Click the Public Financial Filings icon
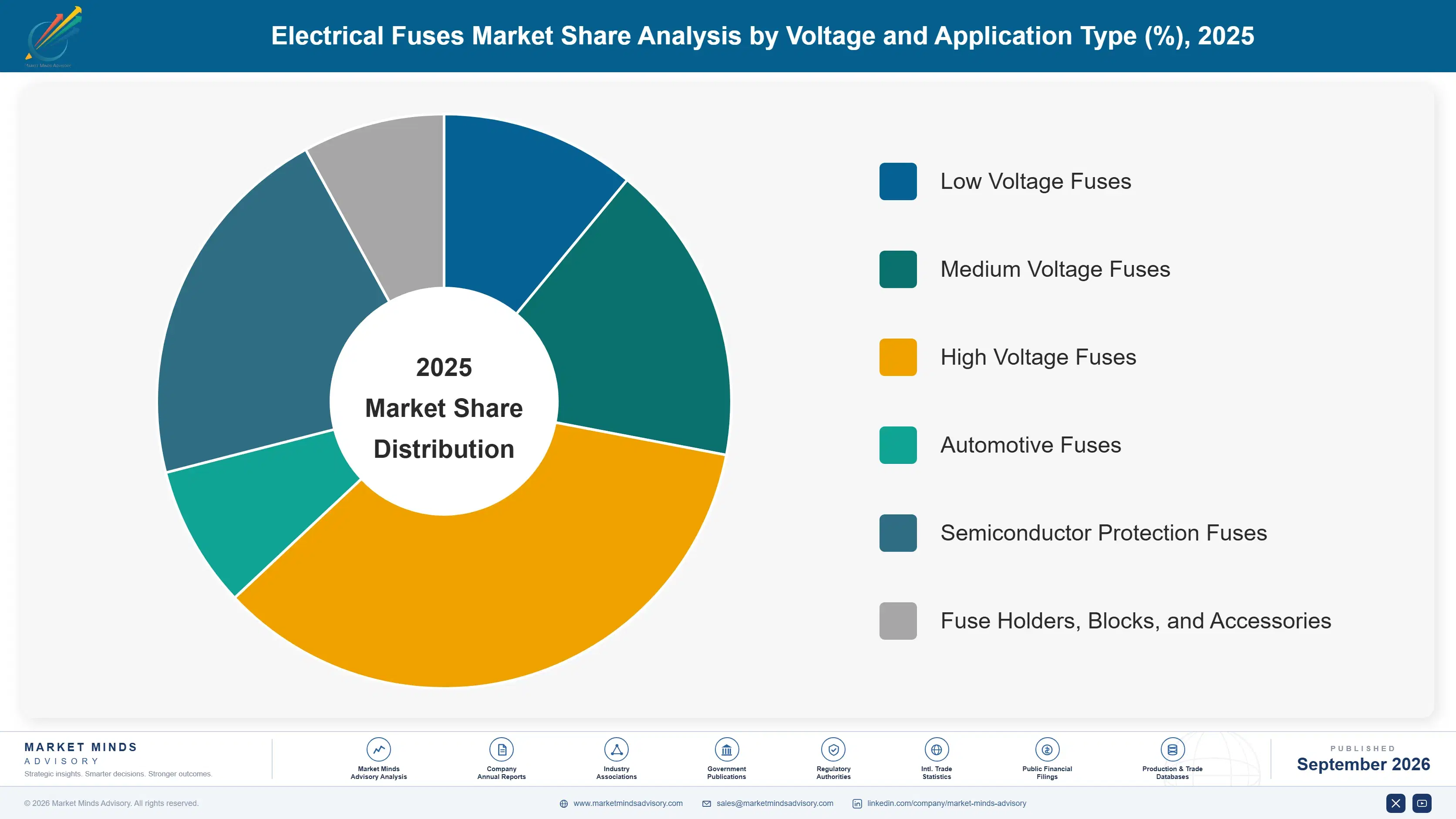 (1047, 749)
